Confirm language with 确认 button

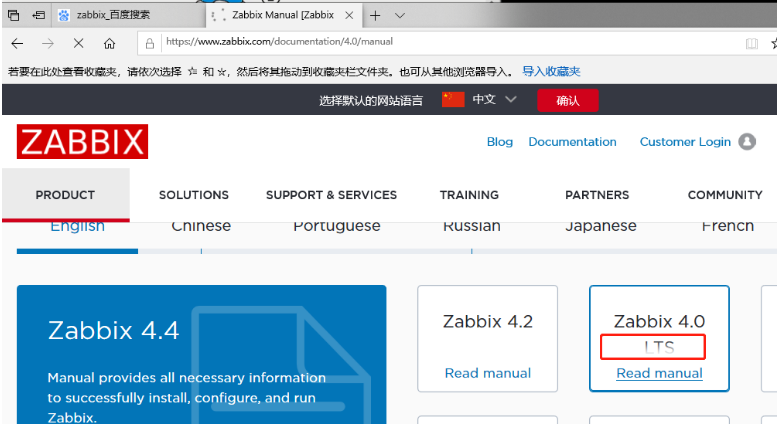(x=568, y=101)
